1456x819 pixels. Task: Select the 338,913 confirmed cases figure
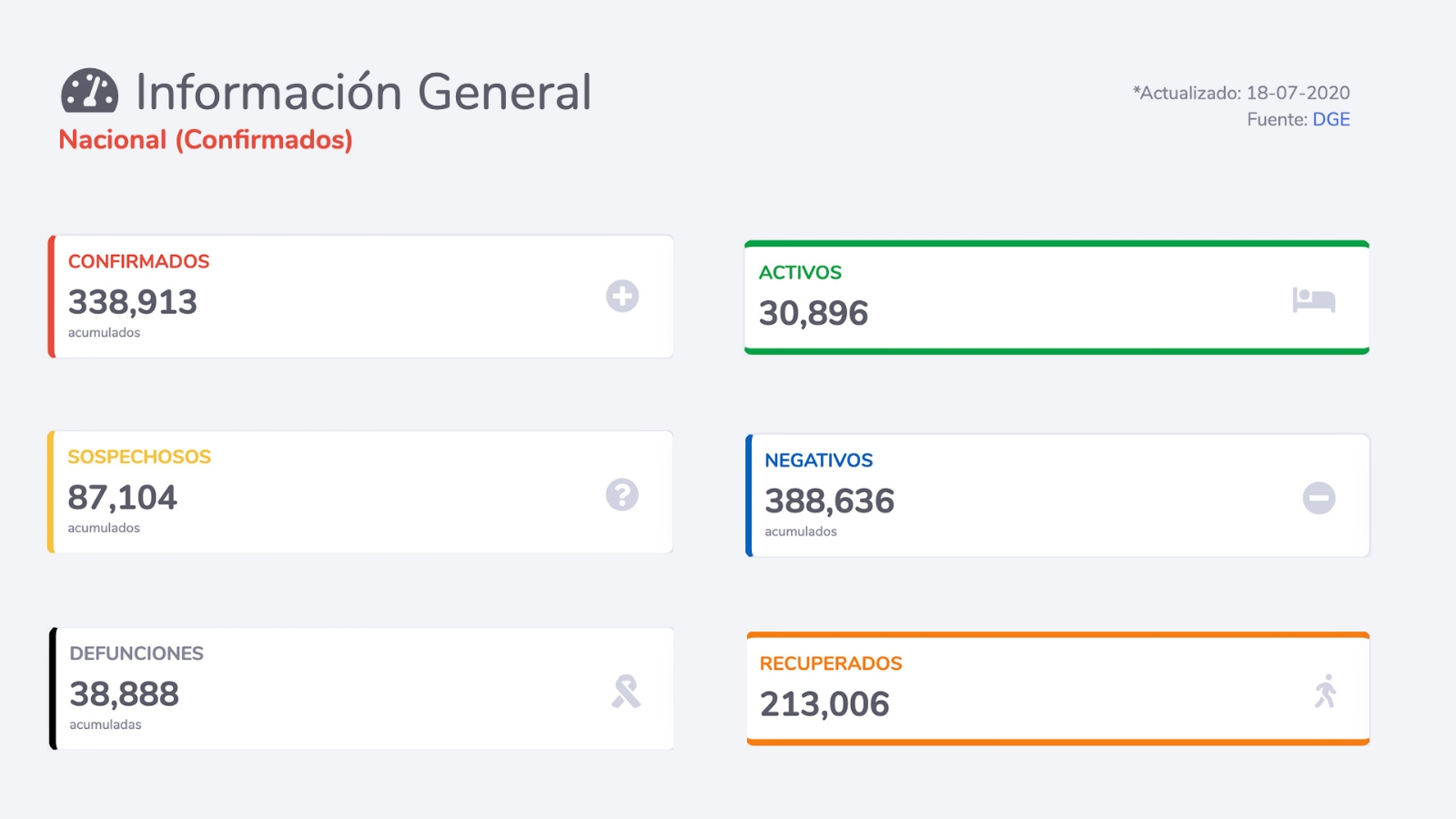tap(133, 302)
